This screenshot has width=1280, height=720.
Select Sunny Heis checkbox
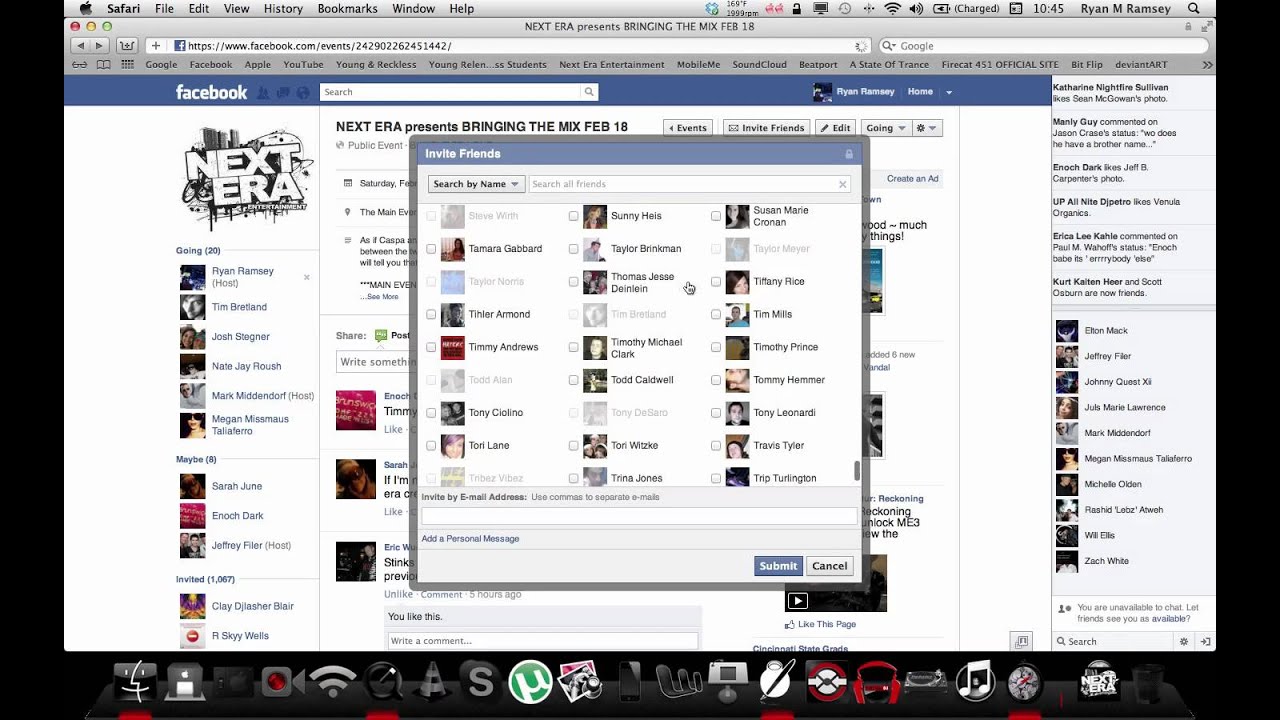[x=573, y=216]
